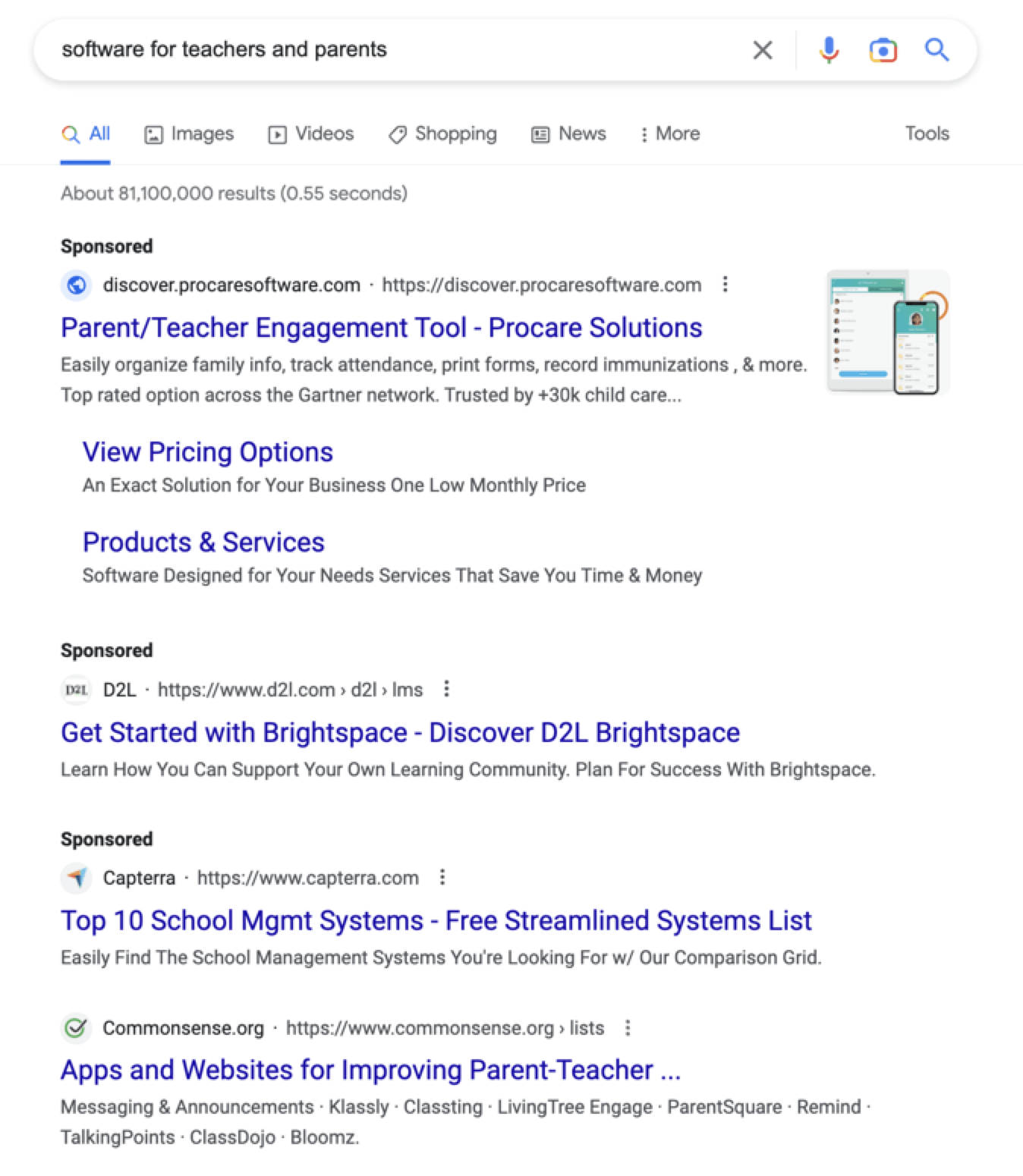Click the https://www.commonsense.org › lists URL
The height and width of the screenshot is (1176, 1023).
click(445, 1028)
